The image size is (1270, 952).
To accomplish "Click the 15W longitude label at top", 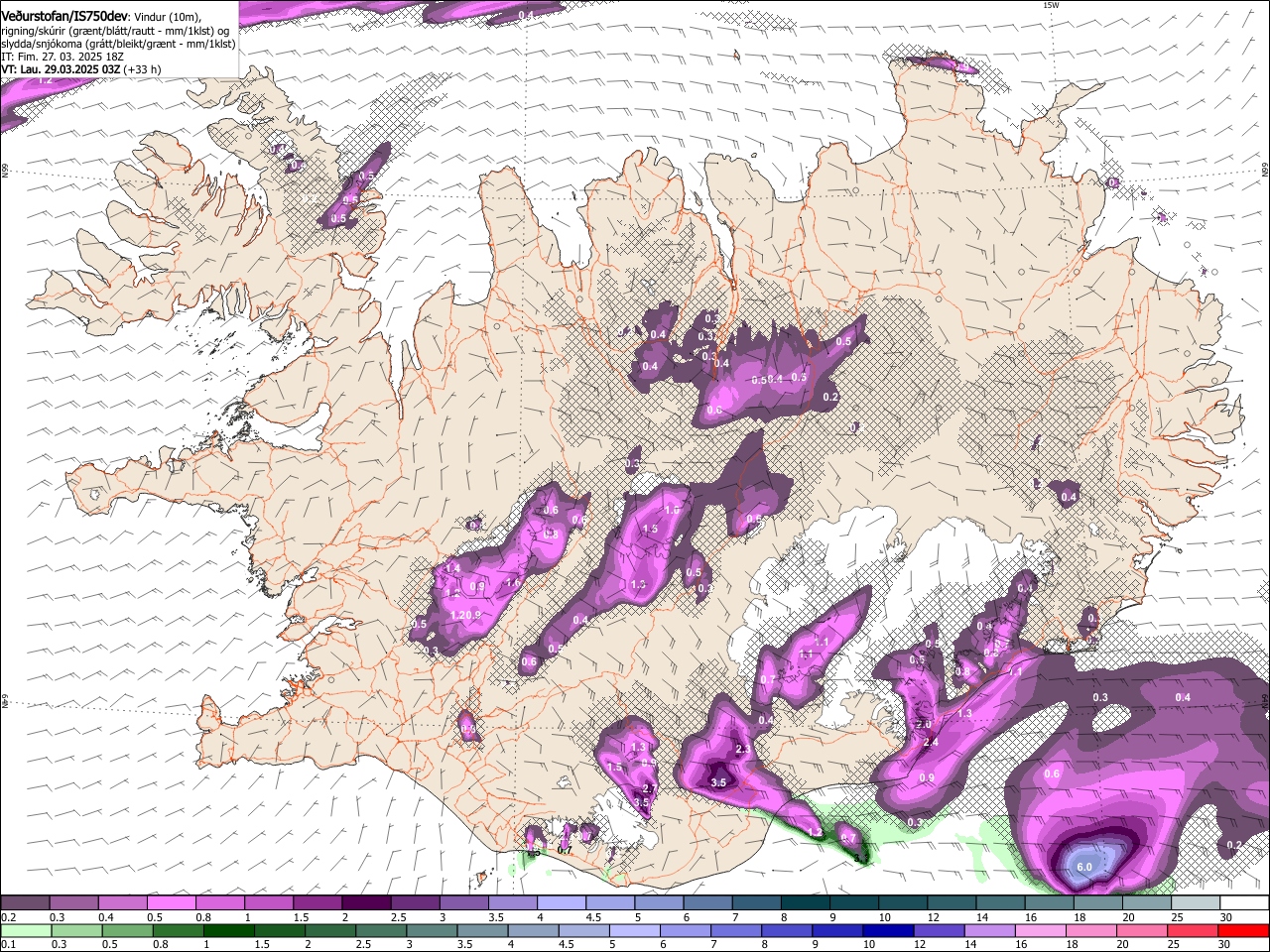I will pos(1052,6).
